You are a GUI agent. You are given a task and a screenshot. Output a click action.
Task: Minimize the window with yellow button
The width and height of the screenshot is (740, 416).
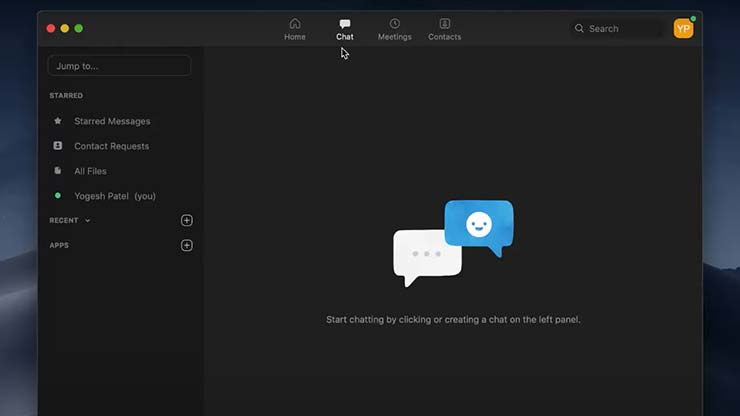coord(65,28)
